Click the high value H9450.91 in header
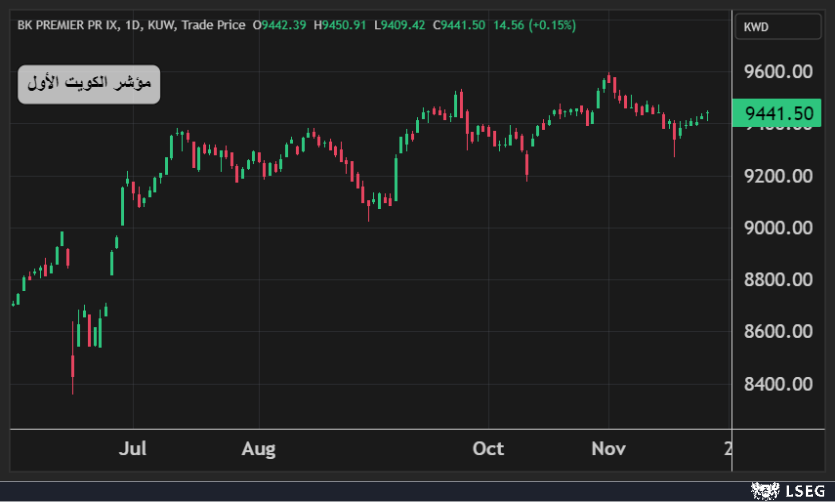Image resolution: width=835 pixels, height=502 pixels. [342, 25]
